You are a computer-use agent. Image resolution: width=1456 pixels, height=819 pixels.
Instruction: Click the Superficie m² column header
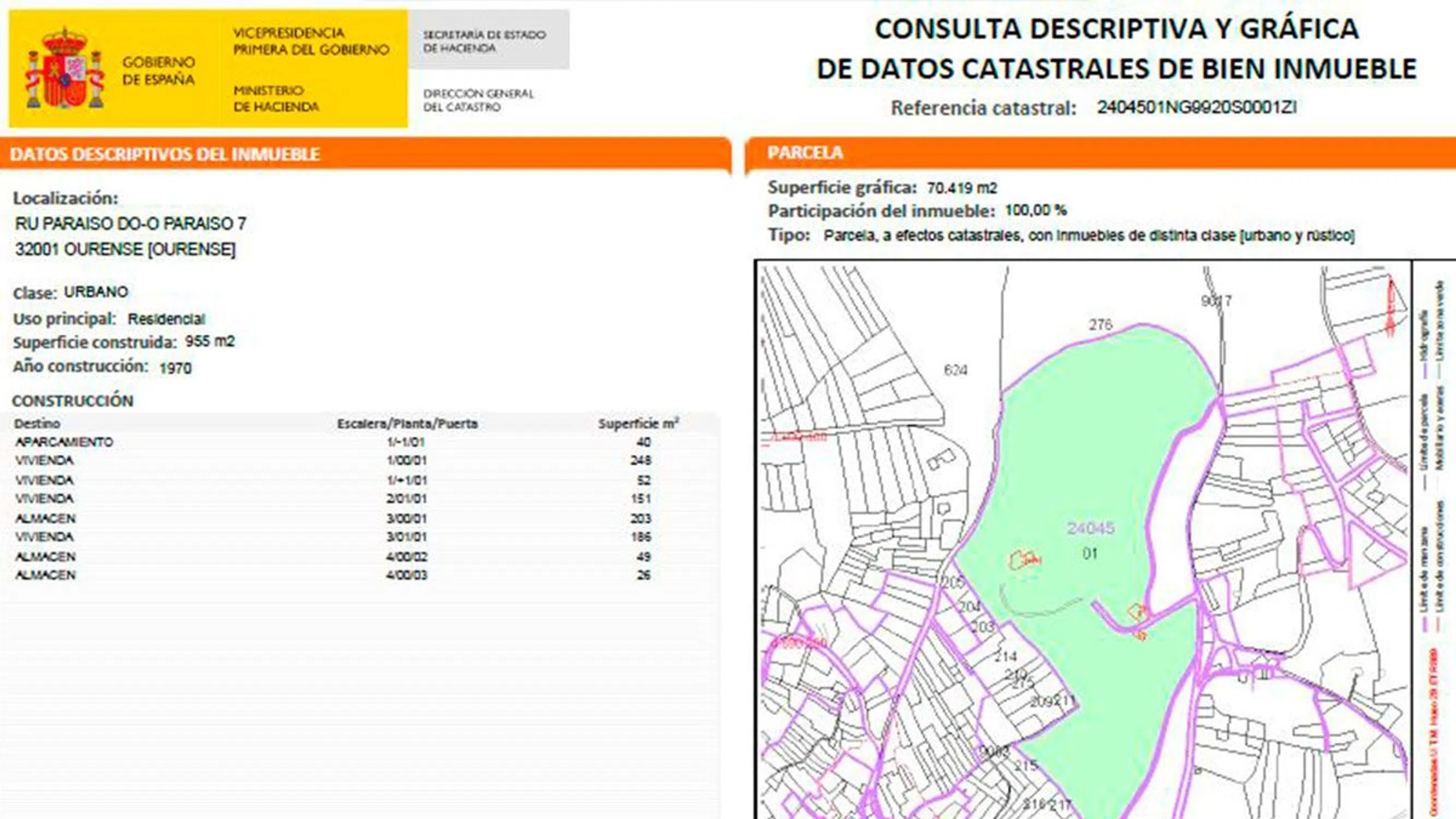pos(638,423)
